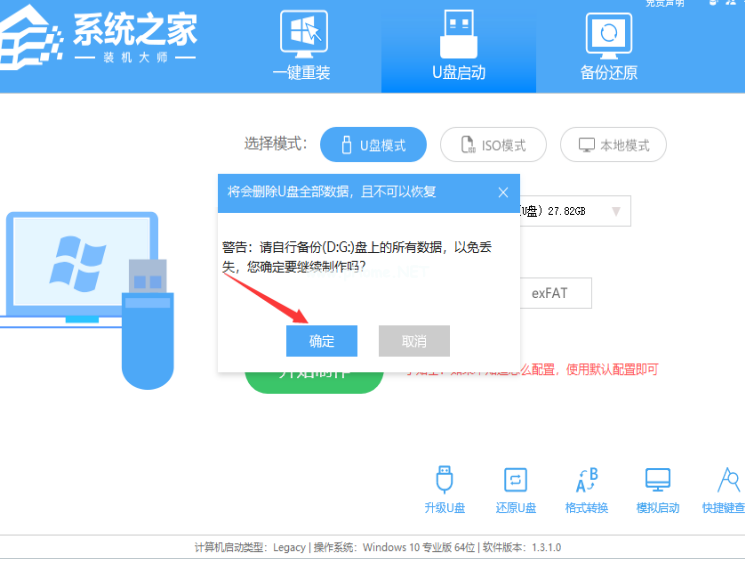Select the U盘启动 tab

click(458, 46)
